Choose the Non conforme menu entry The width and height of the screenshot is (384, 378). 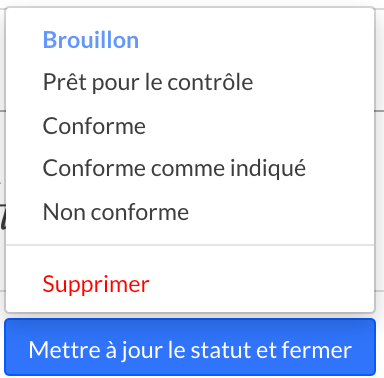tap(190, 212)
